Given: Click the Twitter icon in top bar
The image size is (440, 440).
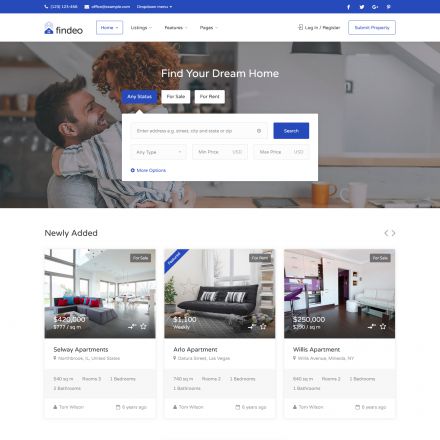Looking at the screenshot, I should click(x=362, y=7).
